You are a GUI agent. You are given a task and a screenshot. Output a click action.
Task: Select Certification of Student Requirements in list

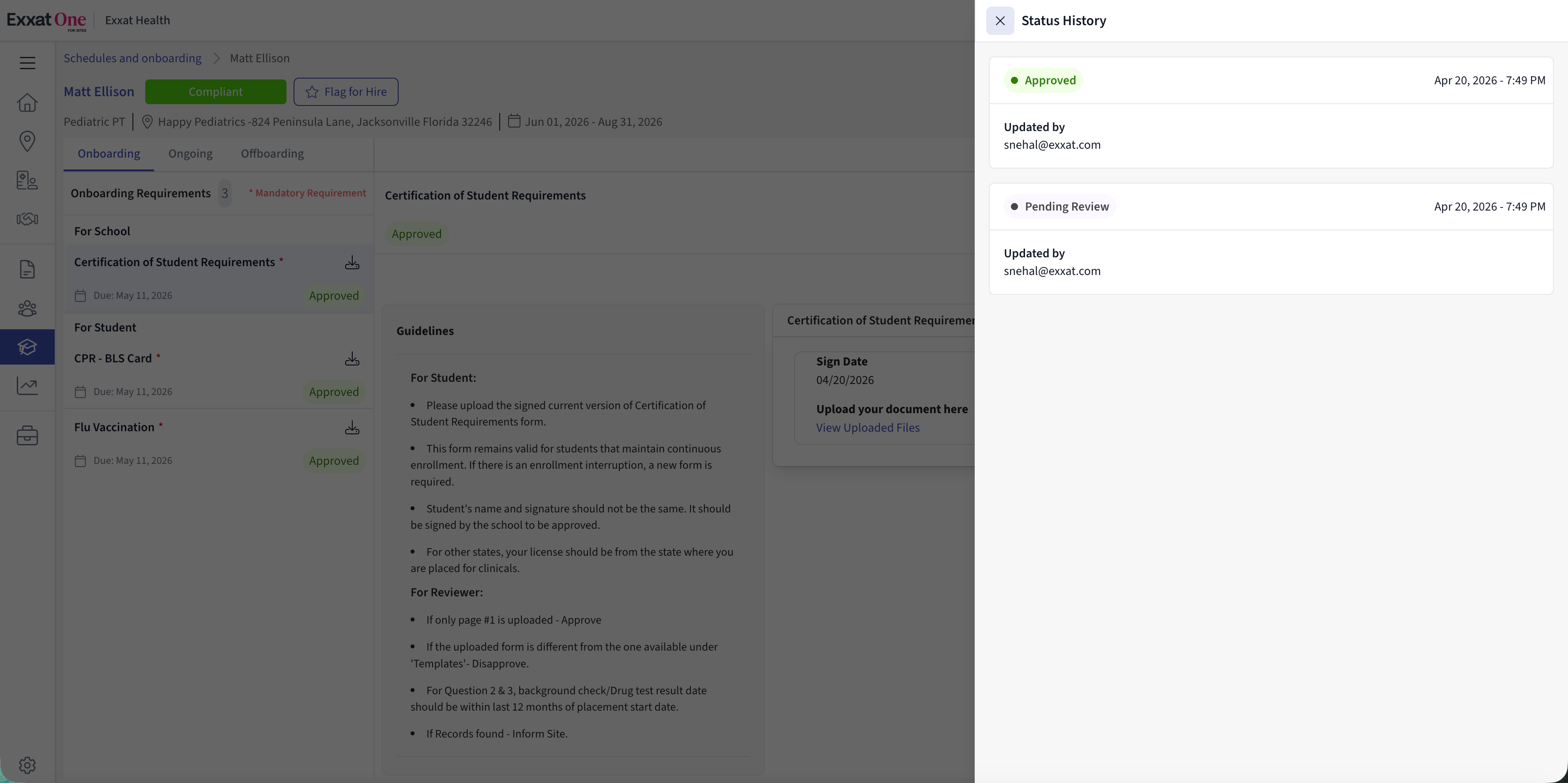tap(219, 279)
